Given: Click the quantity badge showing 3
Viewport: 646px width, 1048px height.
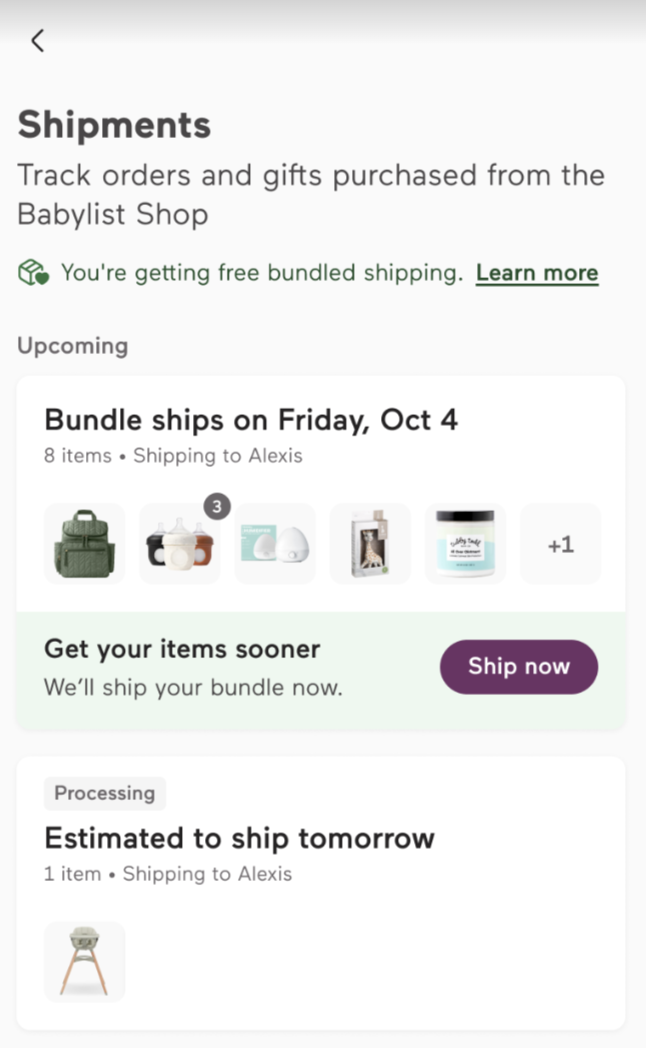Looking at the screenshot, I should click(x=216, y=507).
